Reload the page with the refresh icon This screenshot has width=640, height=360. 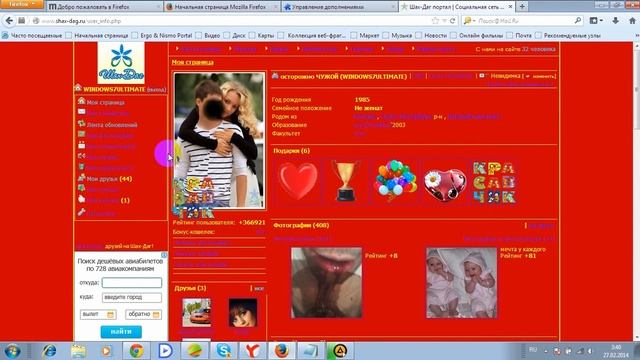[x=452, y=21]
